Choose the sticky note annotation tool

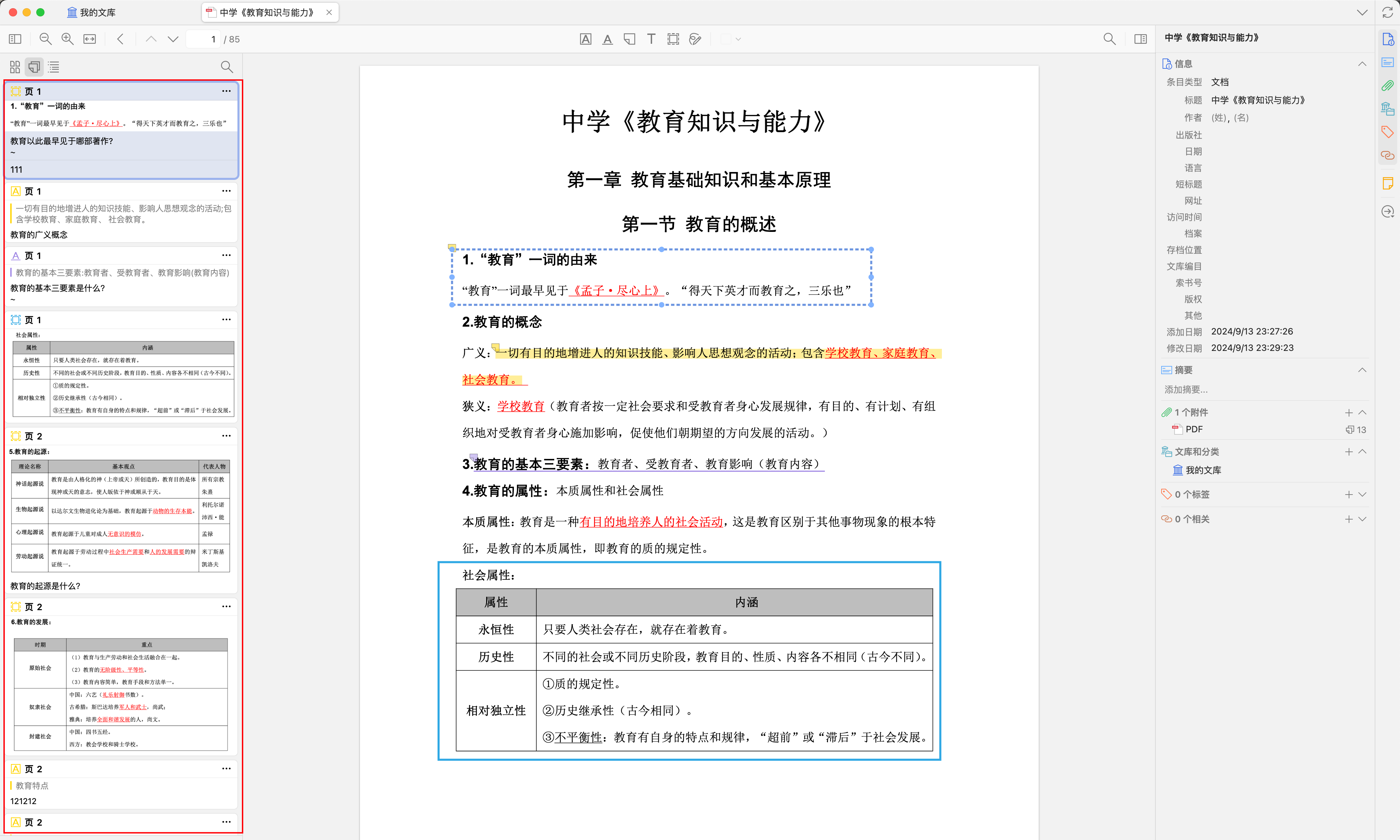click(x=629, y=39)
